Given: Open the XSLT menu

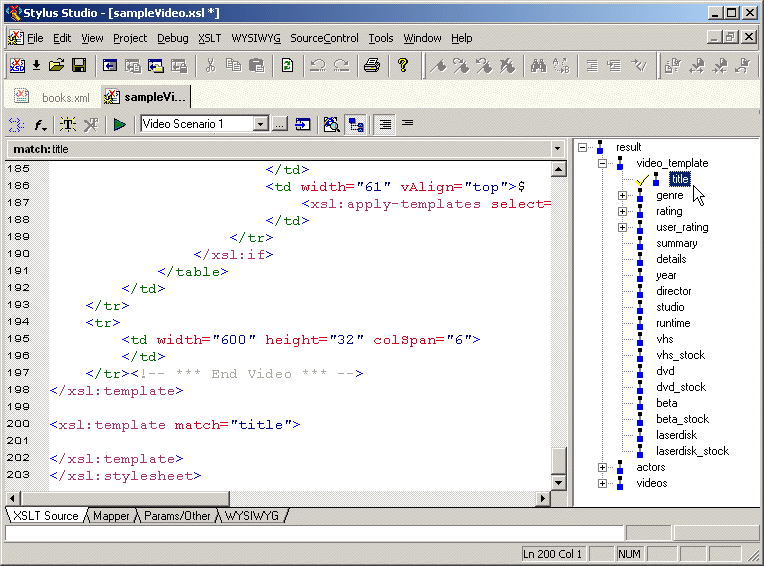Looking at the screenshot, I should (x=209, y=38).
